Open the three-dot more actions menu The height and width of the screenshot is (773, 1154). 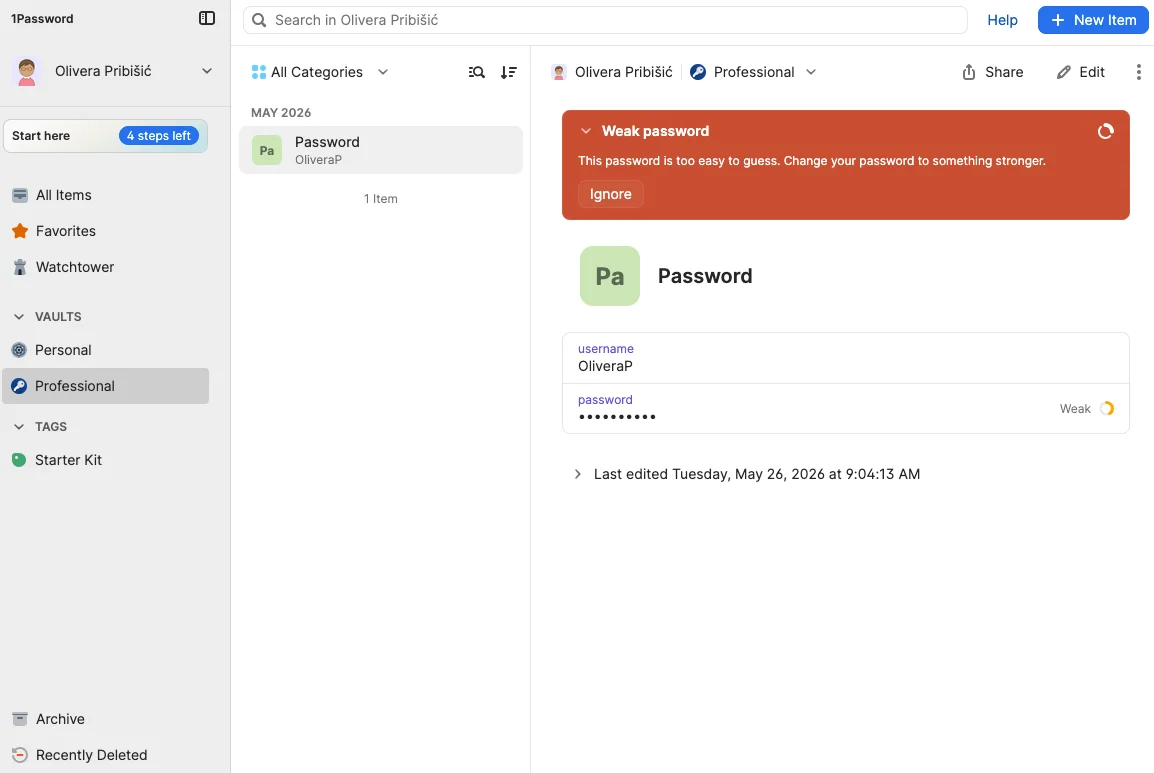[x=1139, y=72]
